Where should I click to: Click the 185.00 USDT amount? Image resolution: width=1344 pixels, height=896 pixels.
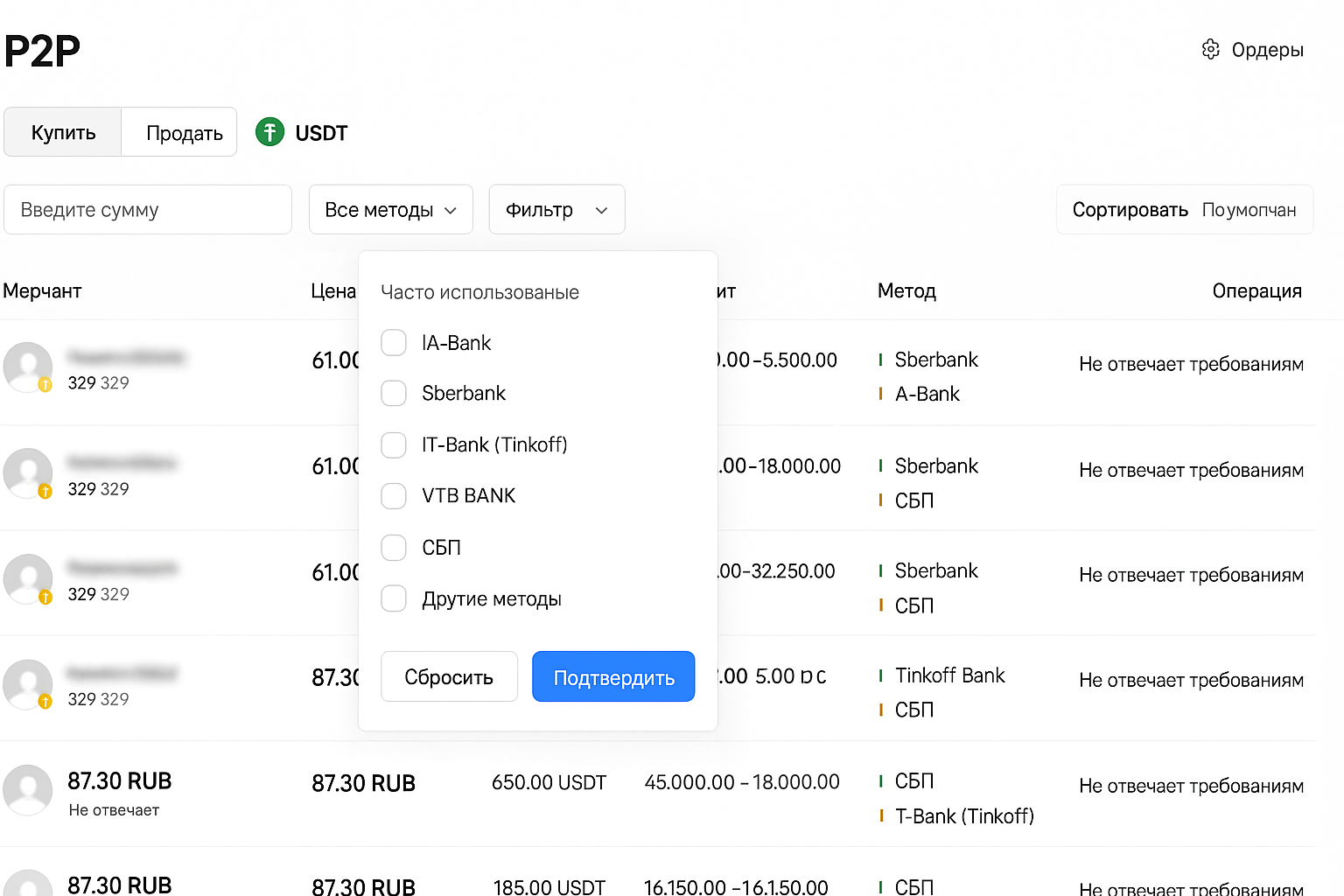coord(549,886)
